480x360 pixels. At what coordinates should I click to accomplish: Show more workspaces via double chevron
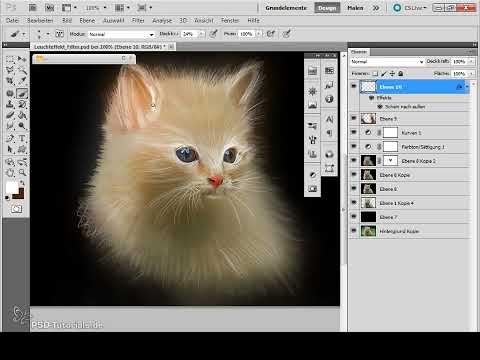(x=376, y=8)
